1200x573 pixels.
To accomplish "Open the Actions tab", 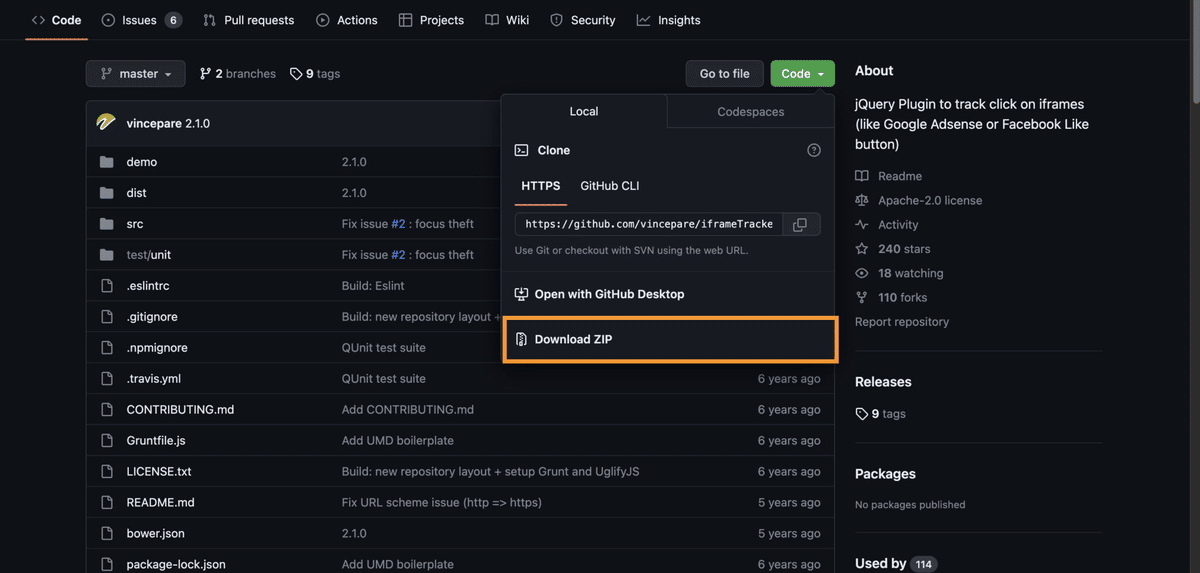I will coord(346,20).
